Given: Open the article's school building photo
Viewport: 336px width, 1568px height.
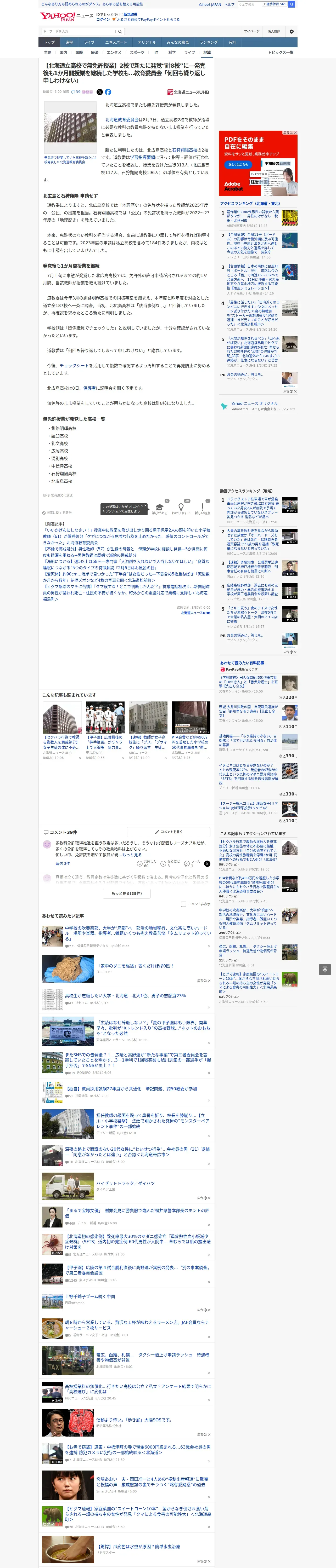Looking at the screenshot, I should pos(70,127).
